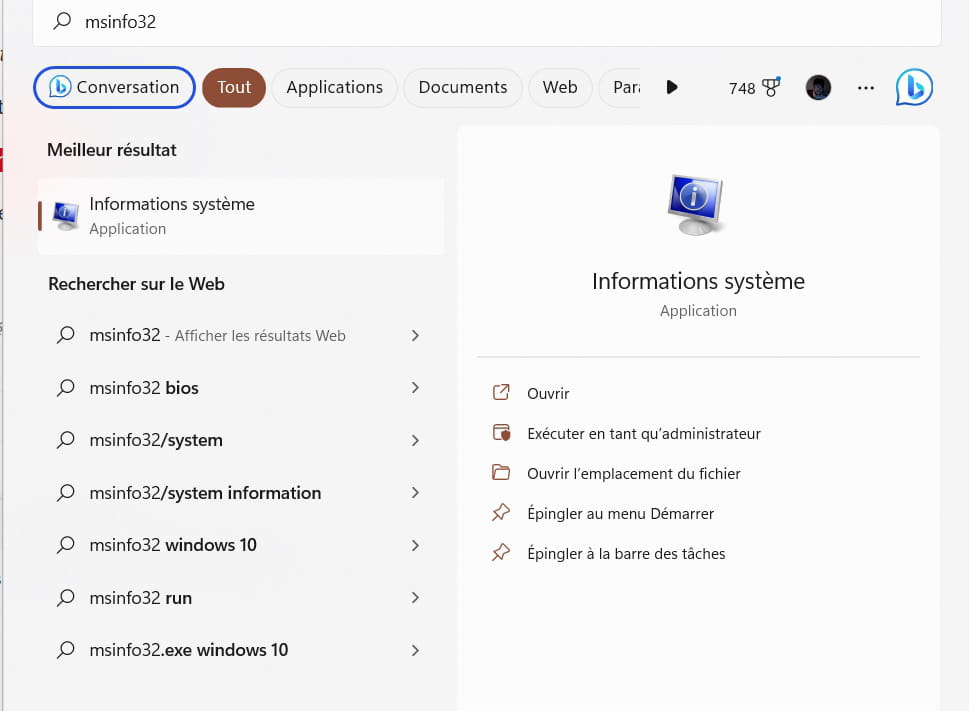Select the msinfo32/system information suggestion
This screenshot has height=711, width=969.
pyautogui.click(x=241, y=493)
